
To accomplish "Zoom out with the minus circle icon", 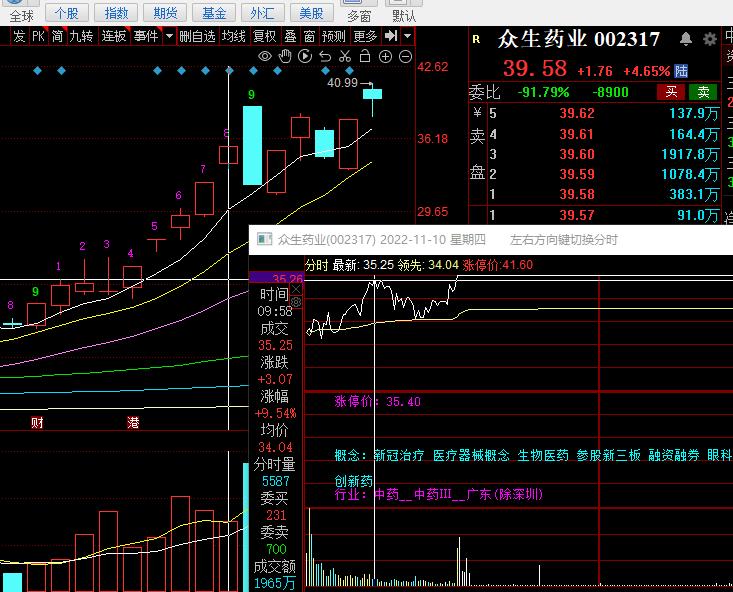I will pyautogui.click(x=405, y=57).
